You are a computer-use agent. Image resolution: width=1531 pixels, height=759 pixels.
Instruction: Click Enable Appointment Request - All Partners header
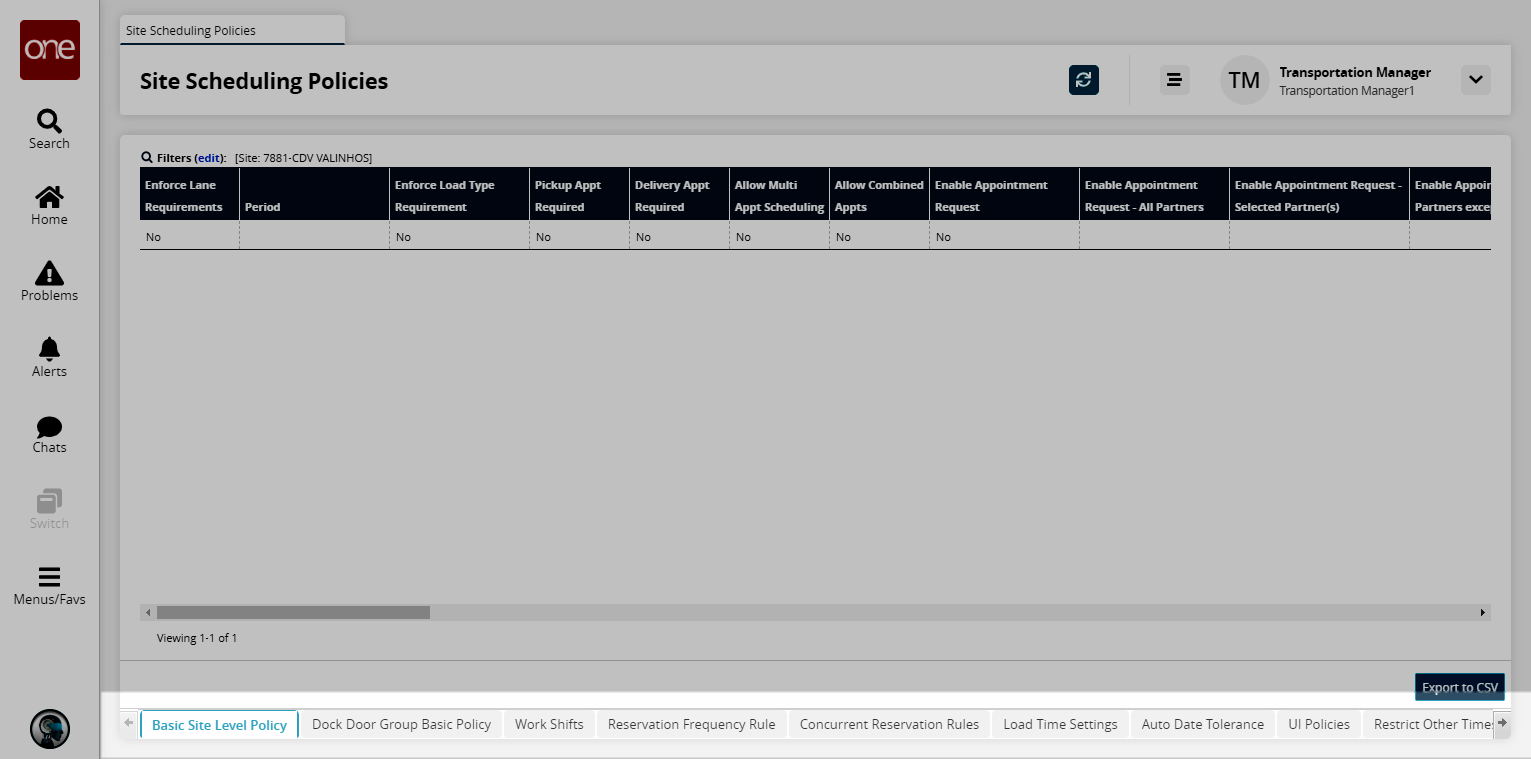tap(1154, 194)
